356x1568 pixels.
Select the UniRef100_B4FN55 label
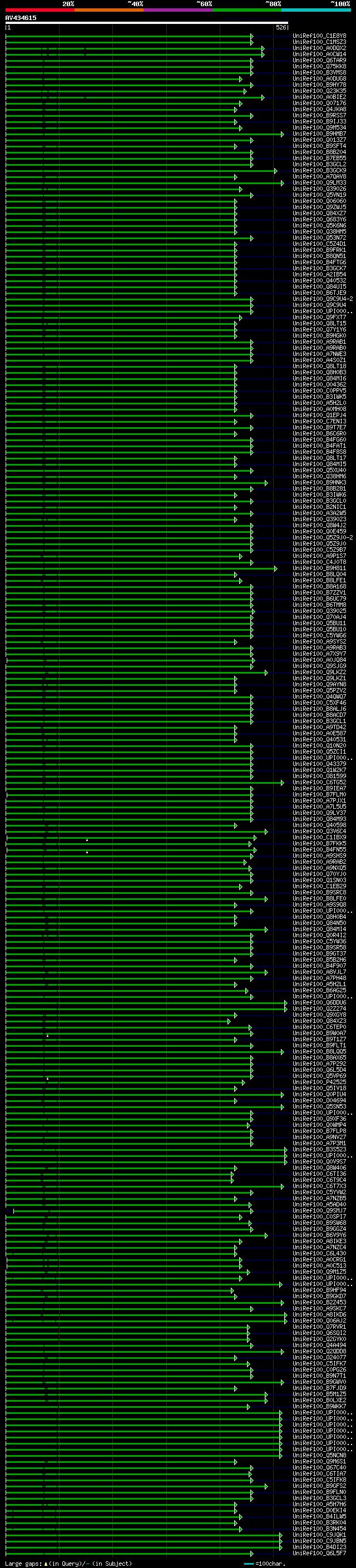[x=319, y=850]
